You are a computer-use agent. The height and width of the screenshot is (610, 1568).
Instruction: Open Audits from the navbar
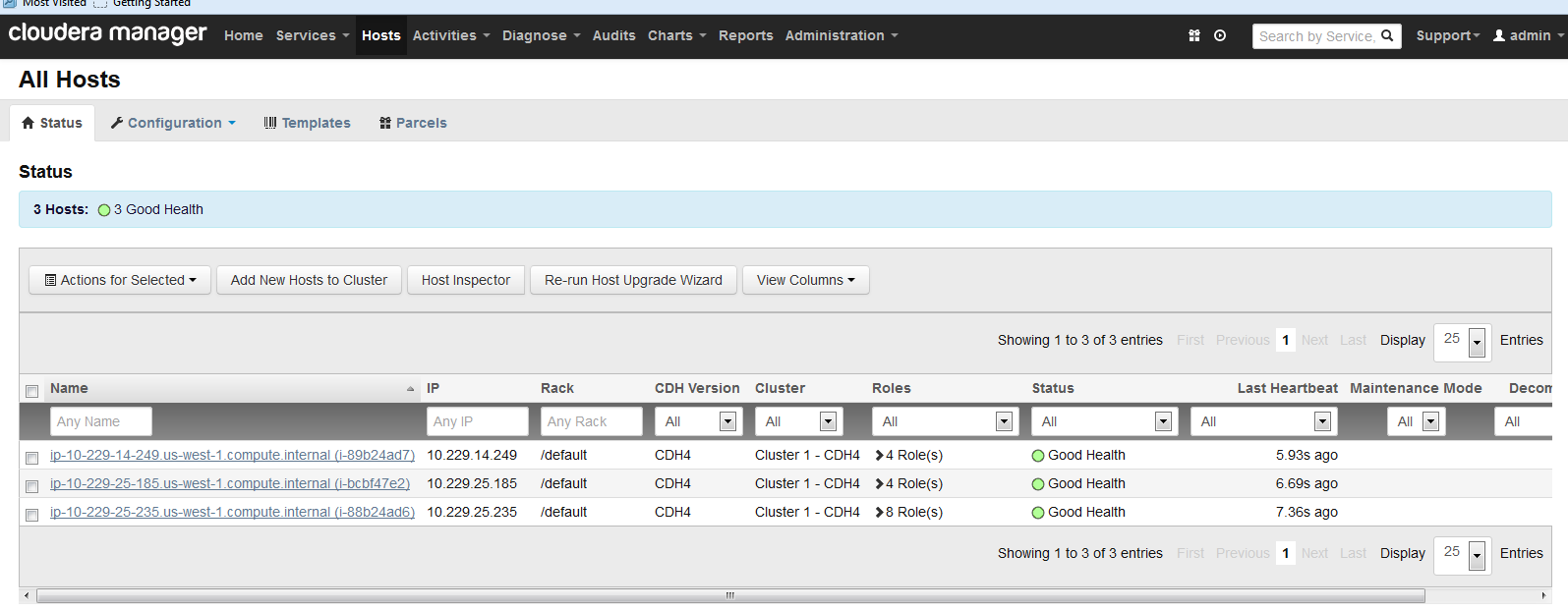[x=614, y=35]
